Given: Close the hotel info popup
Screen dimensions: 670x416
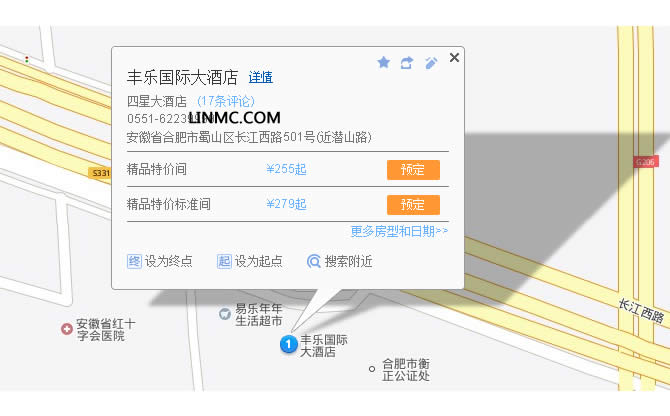Looking at the screenshot, I should [x=454, y=57].
